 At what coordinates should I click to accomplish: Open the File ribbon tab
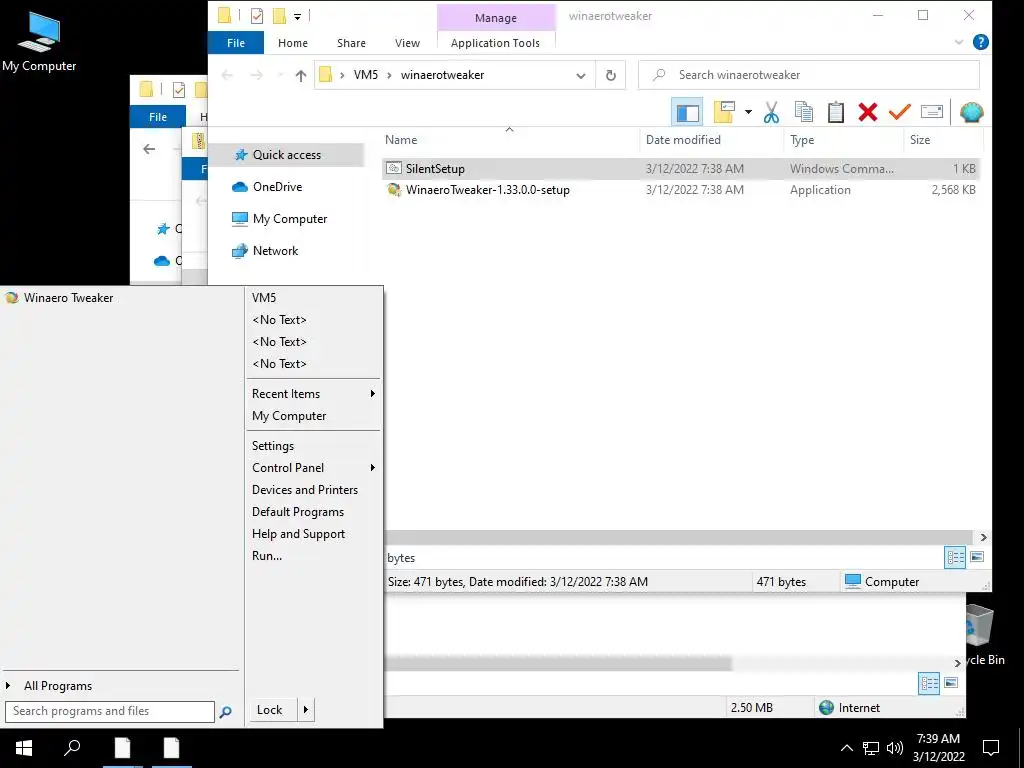pos(236,43)
